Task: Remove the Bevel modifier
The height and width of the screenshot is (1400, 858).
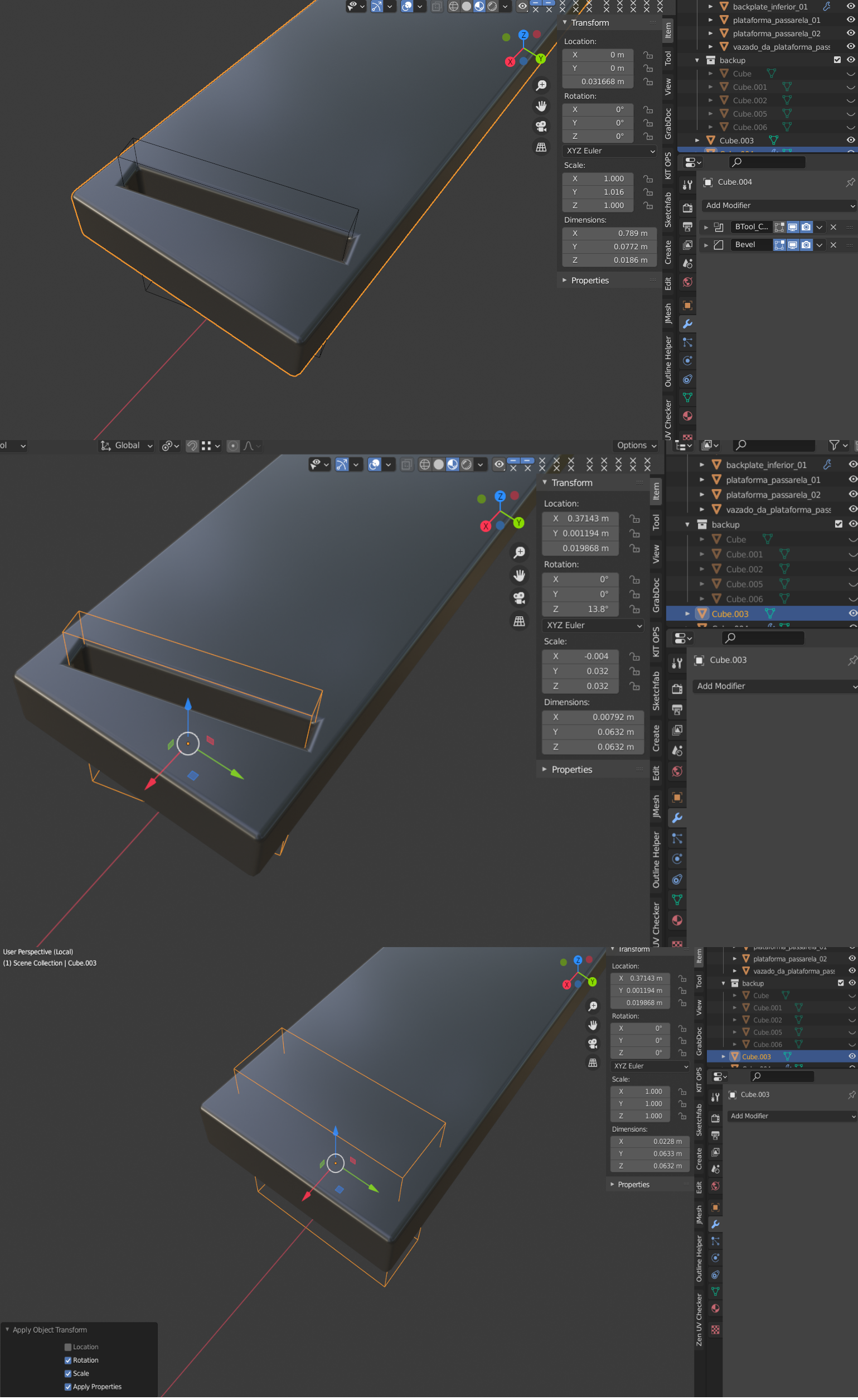Action: tap(833, 245)
